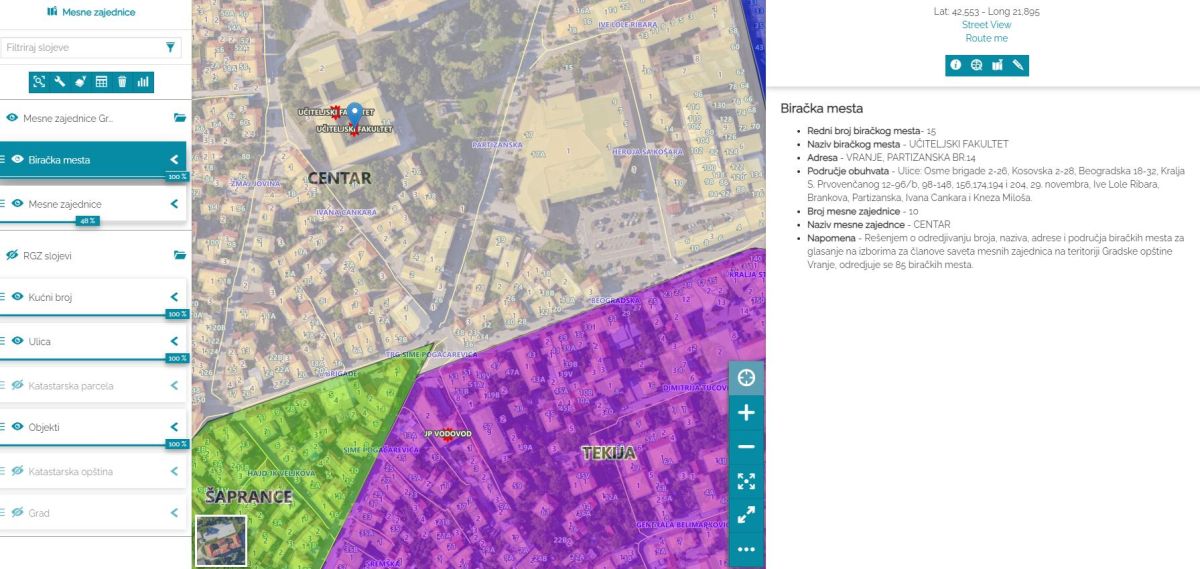Click the Route me link

pyautogui.click(x=986, y=38)
